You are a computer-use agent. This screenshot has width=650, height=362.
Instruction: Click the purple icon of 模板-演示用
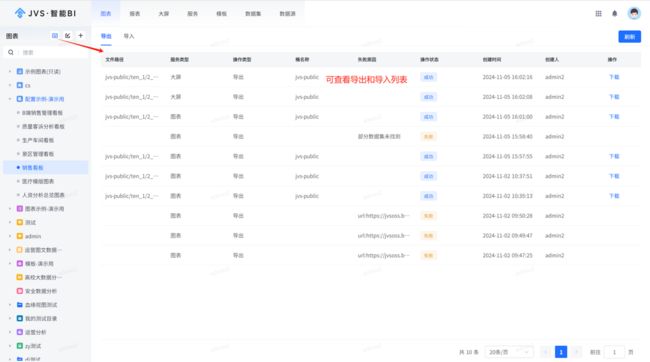[19, 263]
